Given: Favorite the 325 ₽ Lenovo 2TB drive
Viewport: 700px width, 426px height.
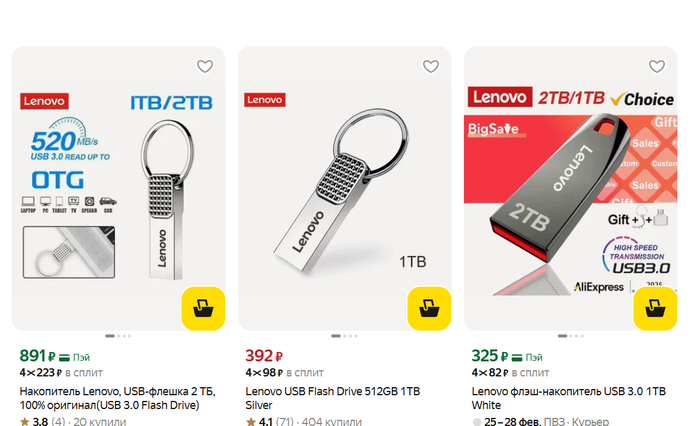Looking at the screenshot, I should 657,67.
